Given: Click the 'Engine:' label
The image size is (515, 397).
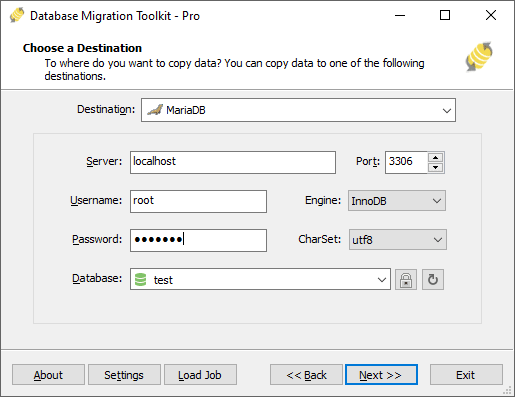Looking at the screenshot, I should 323,200.
